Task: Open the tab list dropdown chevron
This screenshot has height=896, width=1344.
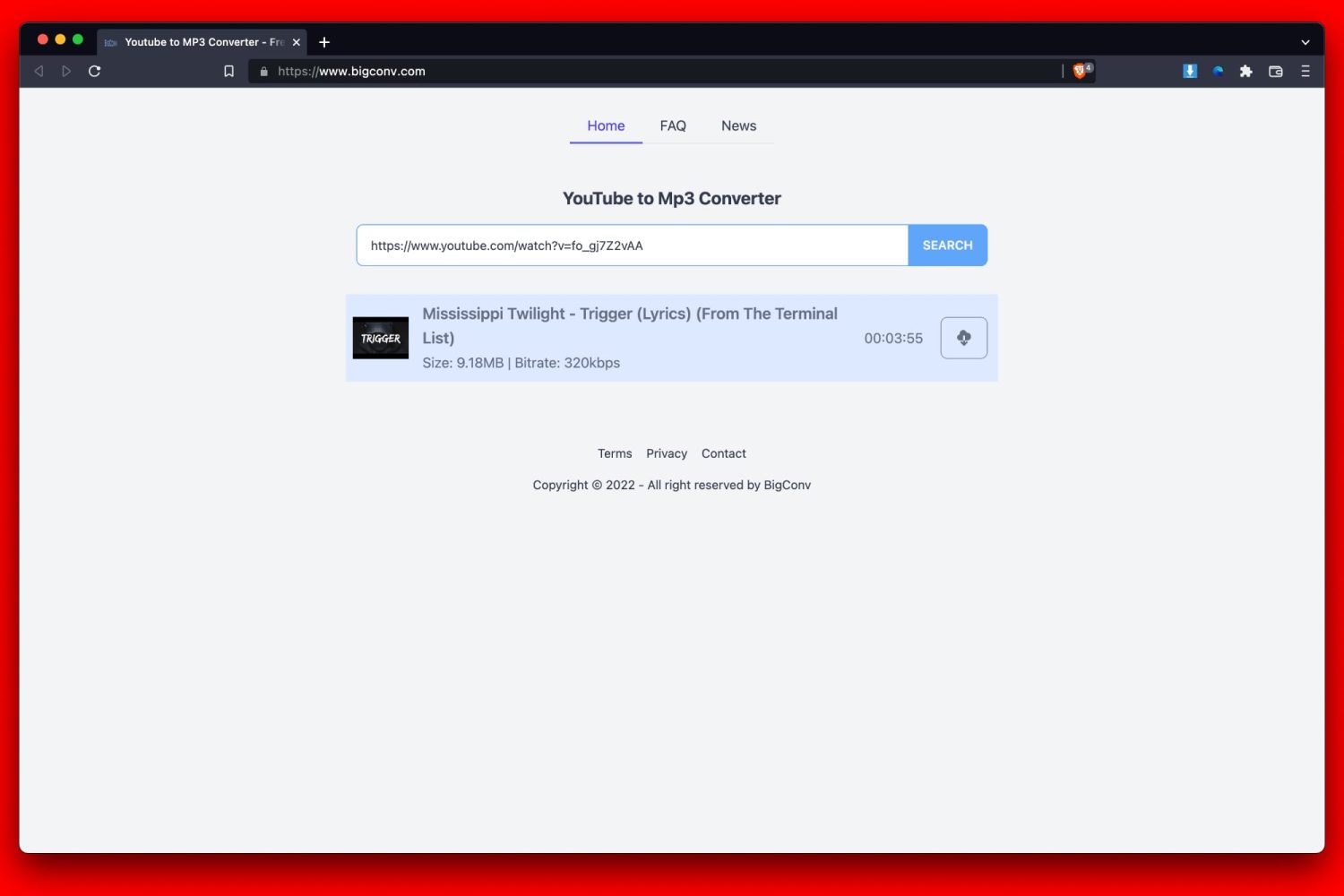Action: point(1305,42)
